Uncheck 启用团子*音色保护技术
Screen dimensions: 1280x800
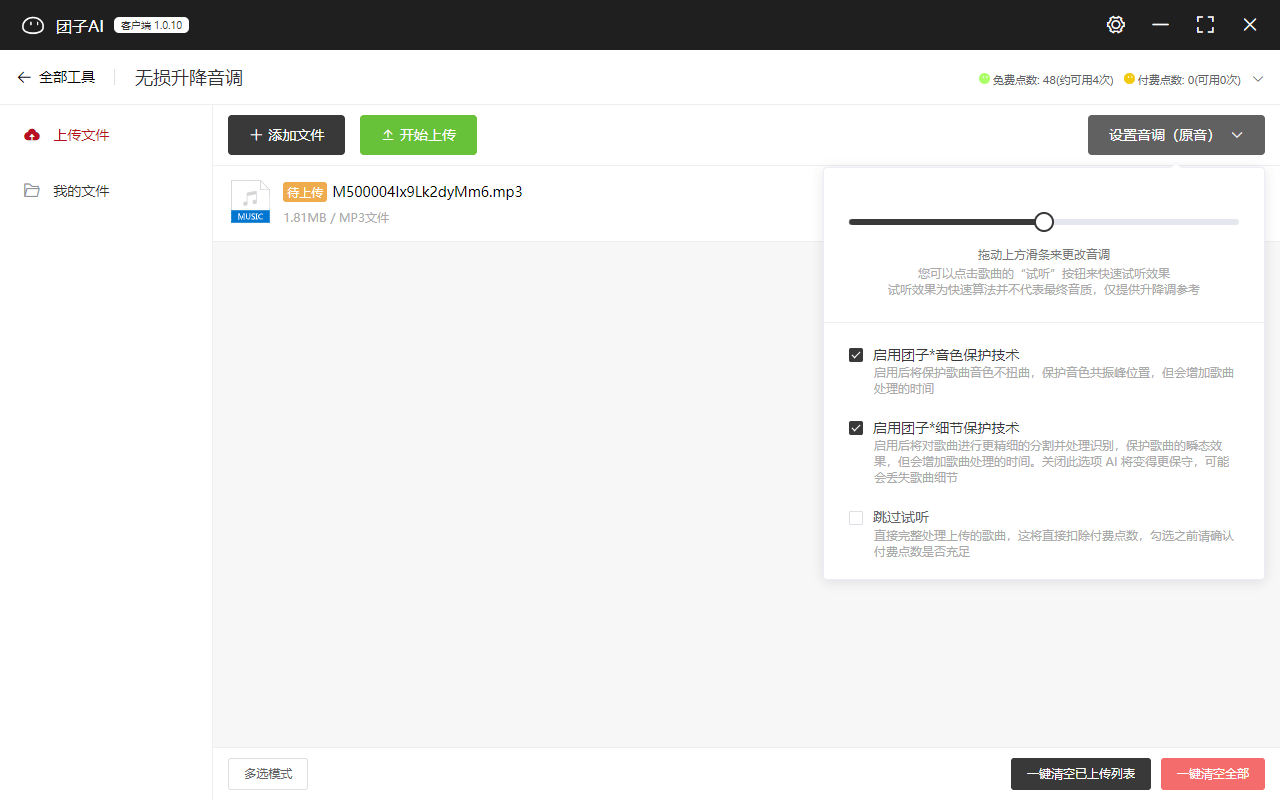(x=856, y=354)
